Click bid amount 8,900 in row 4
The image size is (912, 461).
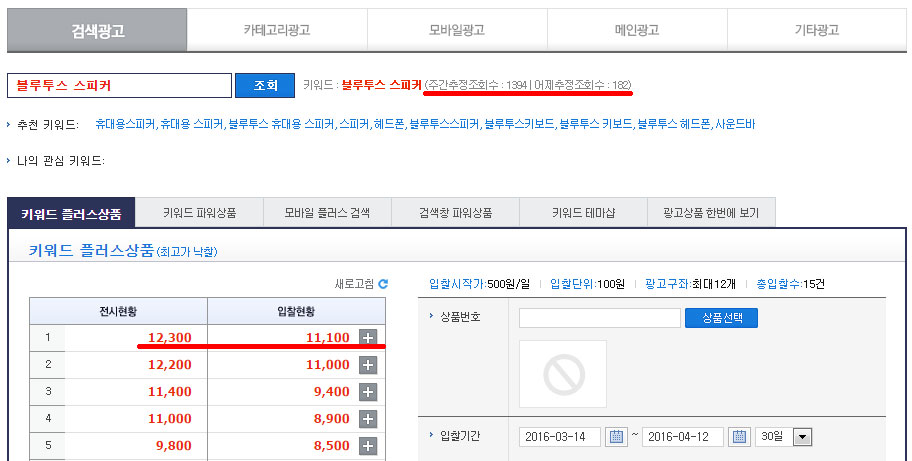point(332,419)
